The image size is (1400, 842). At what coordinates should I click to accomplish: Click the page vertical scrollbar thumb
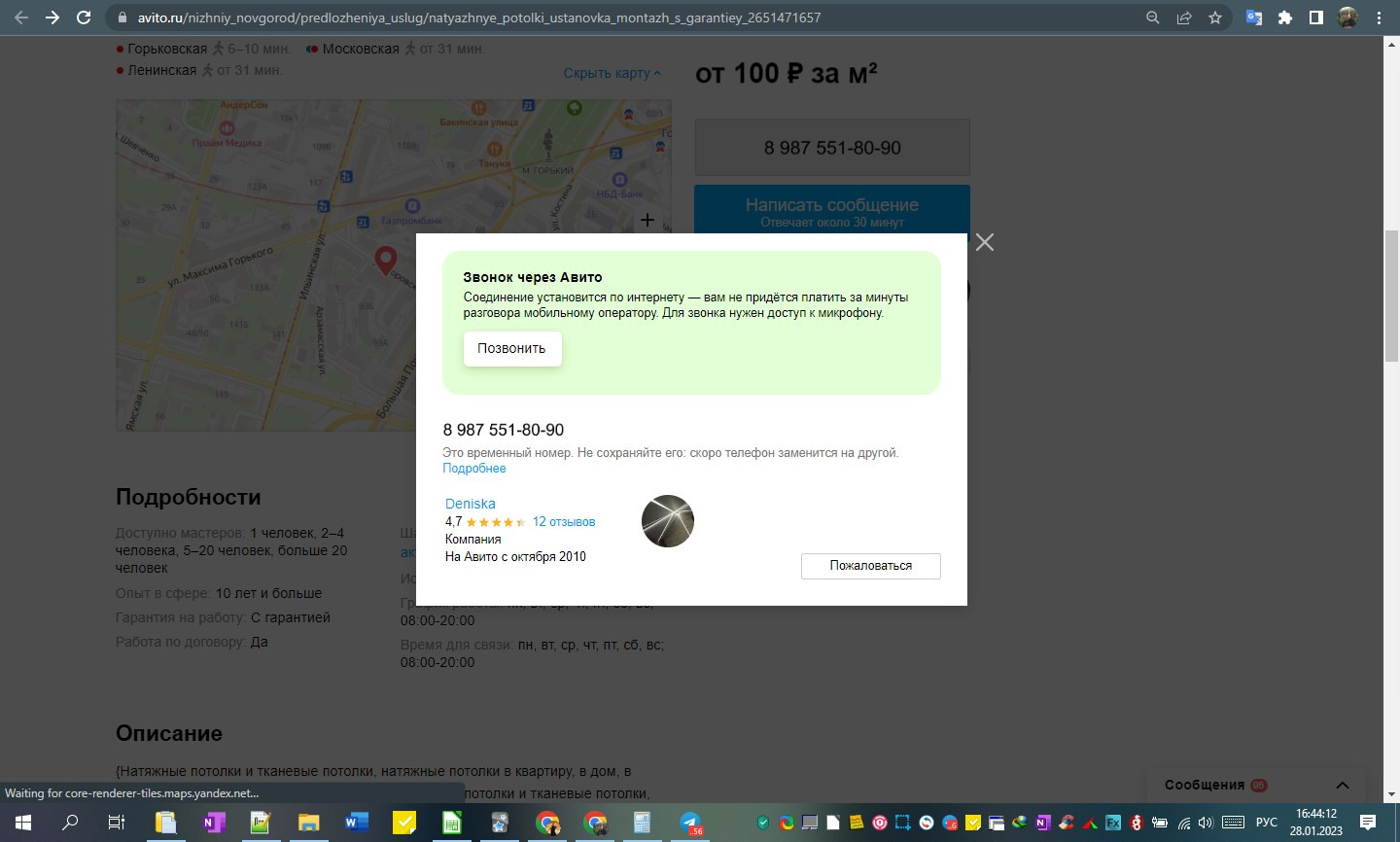pyautogui.click(x=1391, y=297)
